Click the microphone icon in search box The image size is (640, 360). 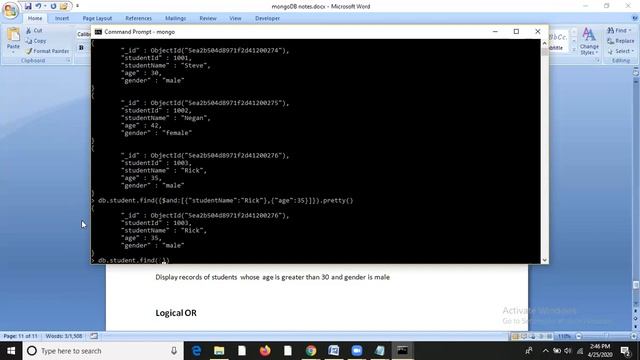point(174,351)
